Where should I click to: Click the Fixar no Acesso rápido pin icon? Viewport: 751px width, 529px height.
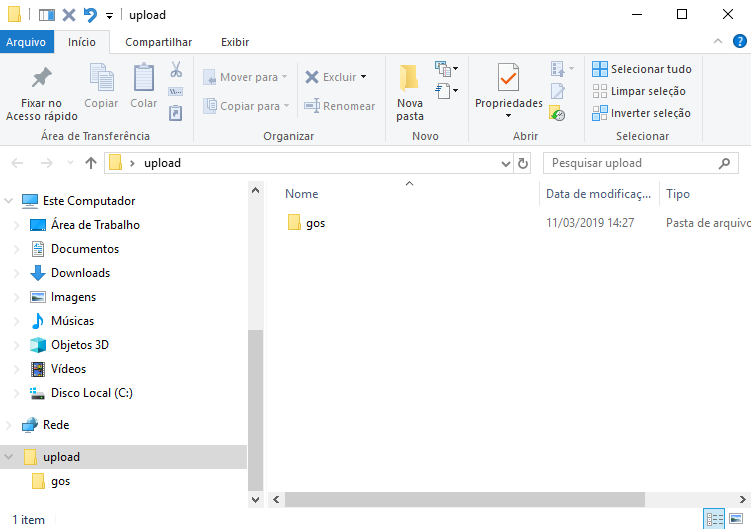(42, 77)
